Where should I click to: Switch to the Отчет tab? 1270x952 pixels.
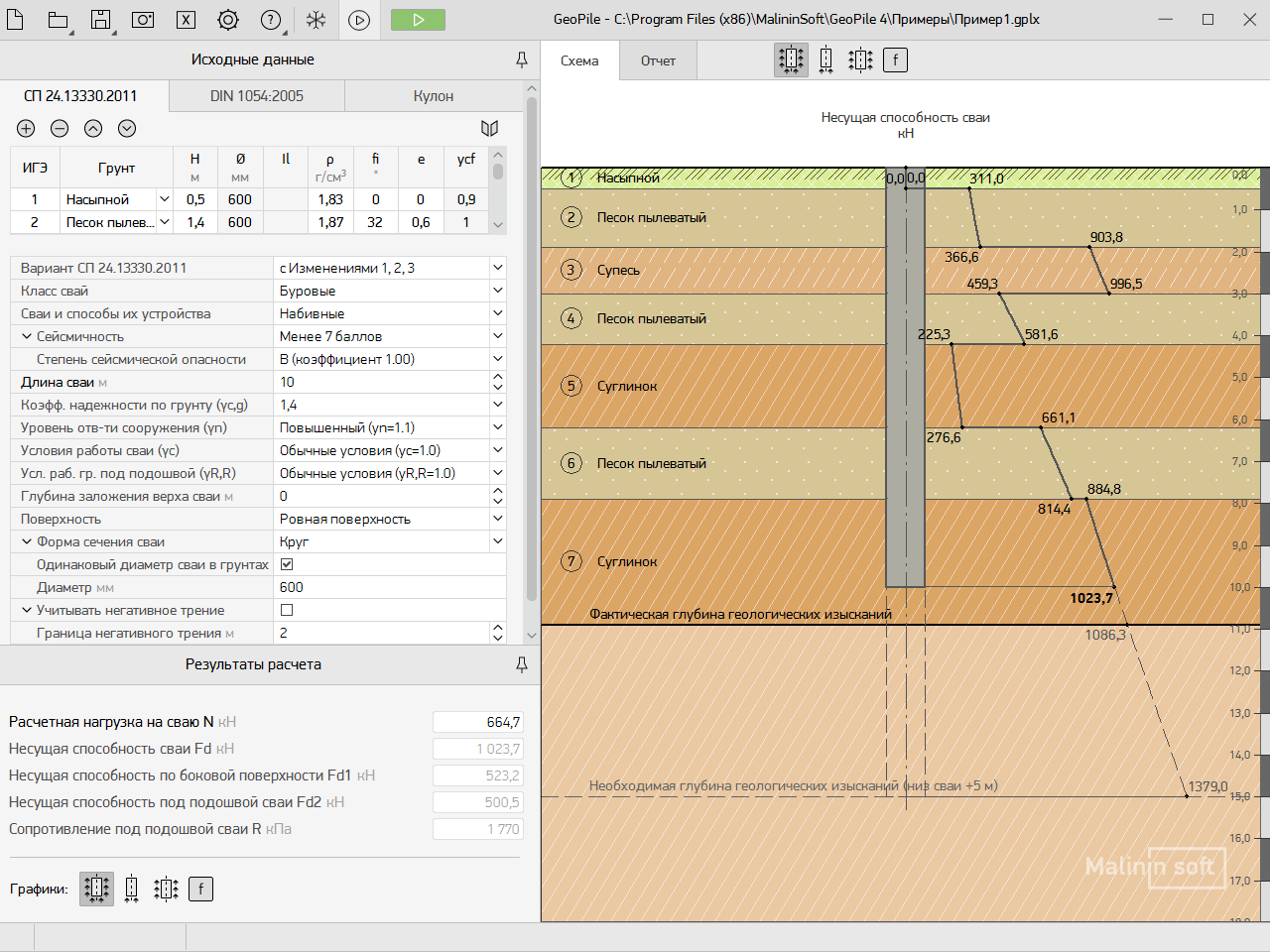[x=658, y=60]
